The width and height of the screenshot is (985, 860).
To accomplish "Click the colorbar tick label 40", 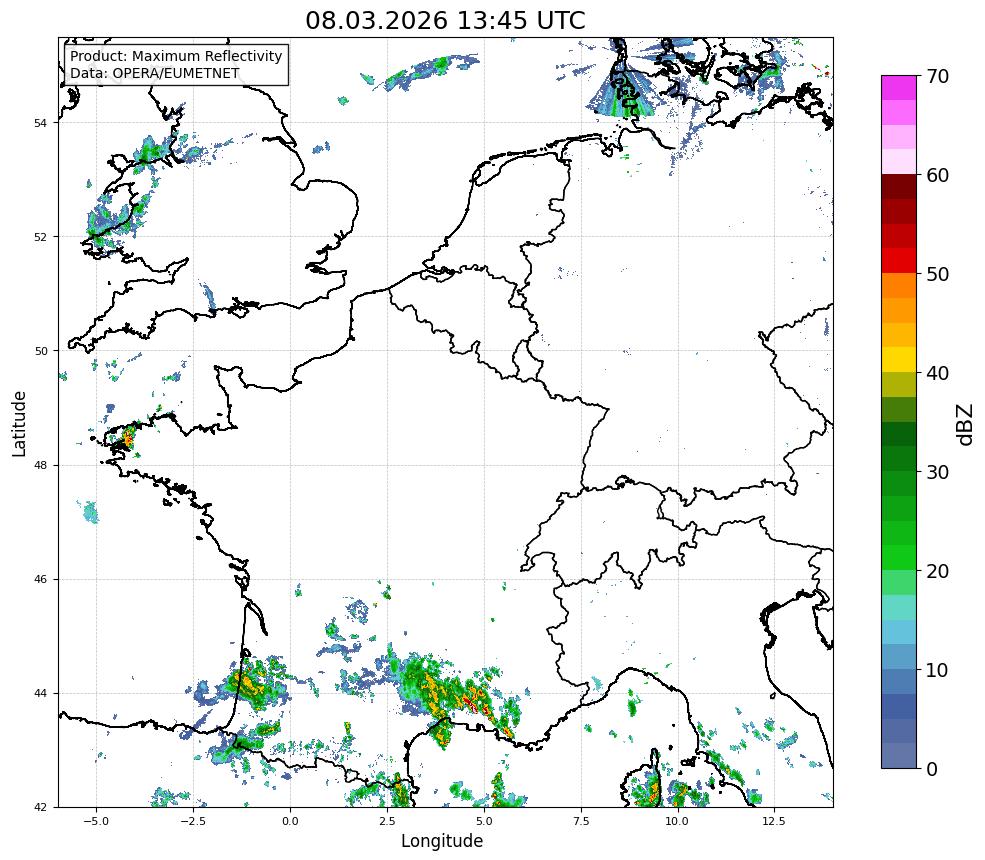I will [x=937, y=373].
